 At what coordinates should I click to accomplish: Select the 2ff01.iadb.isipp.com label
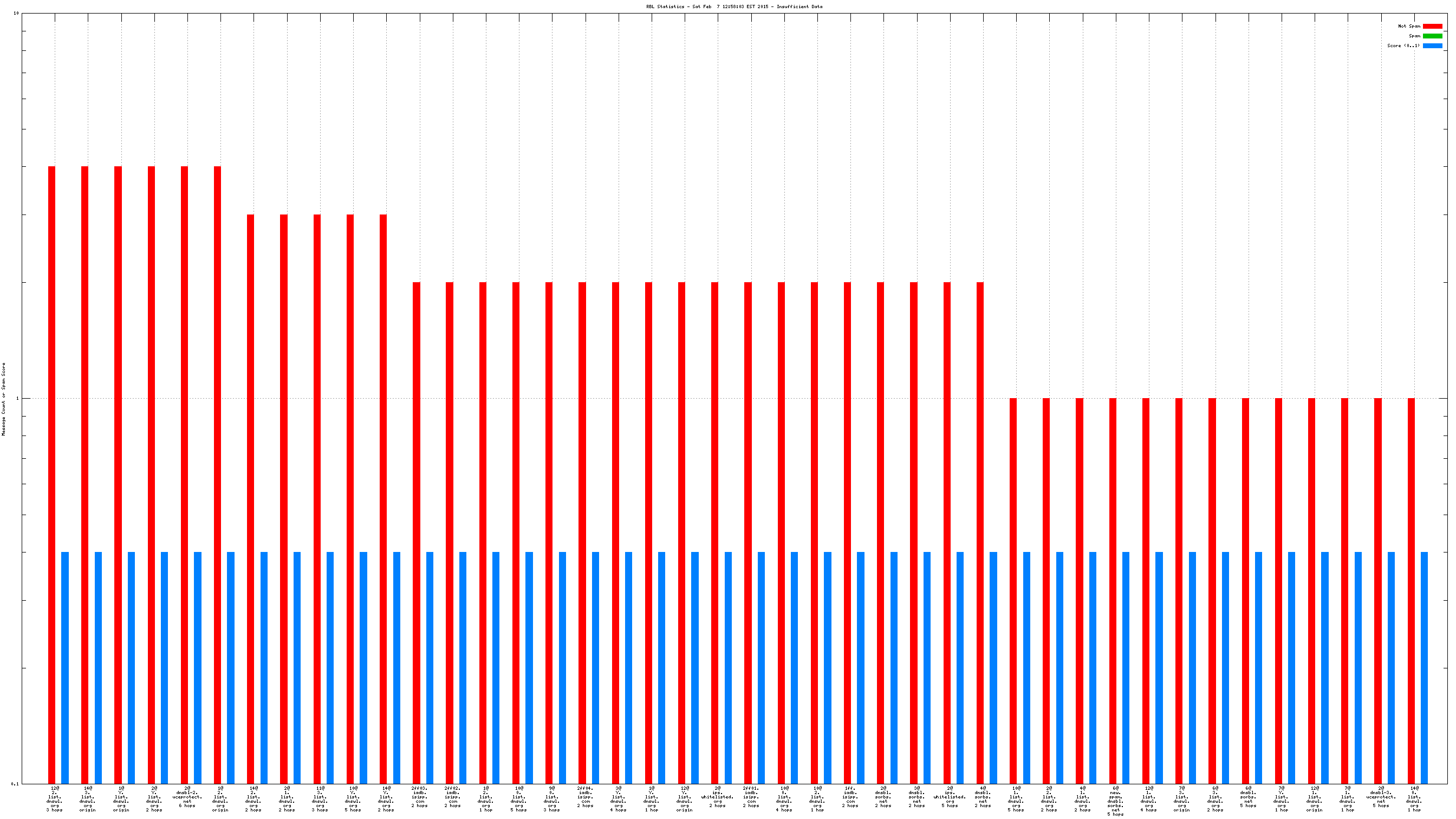point(751,796)
